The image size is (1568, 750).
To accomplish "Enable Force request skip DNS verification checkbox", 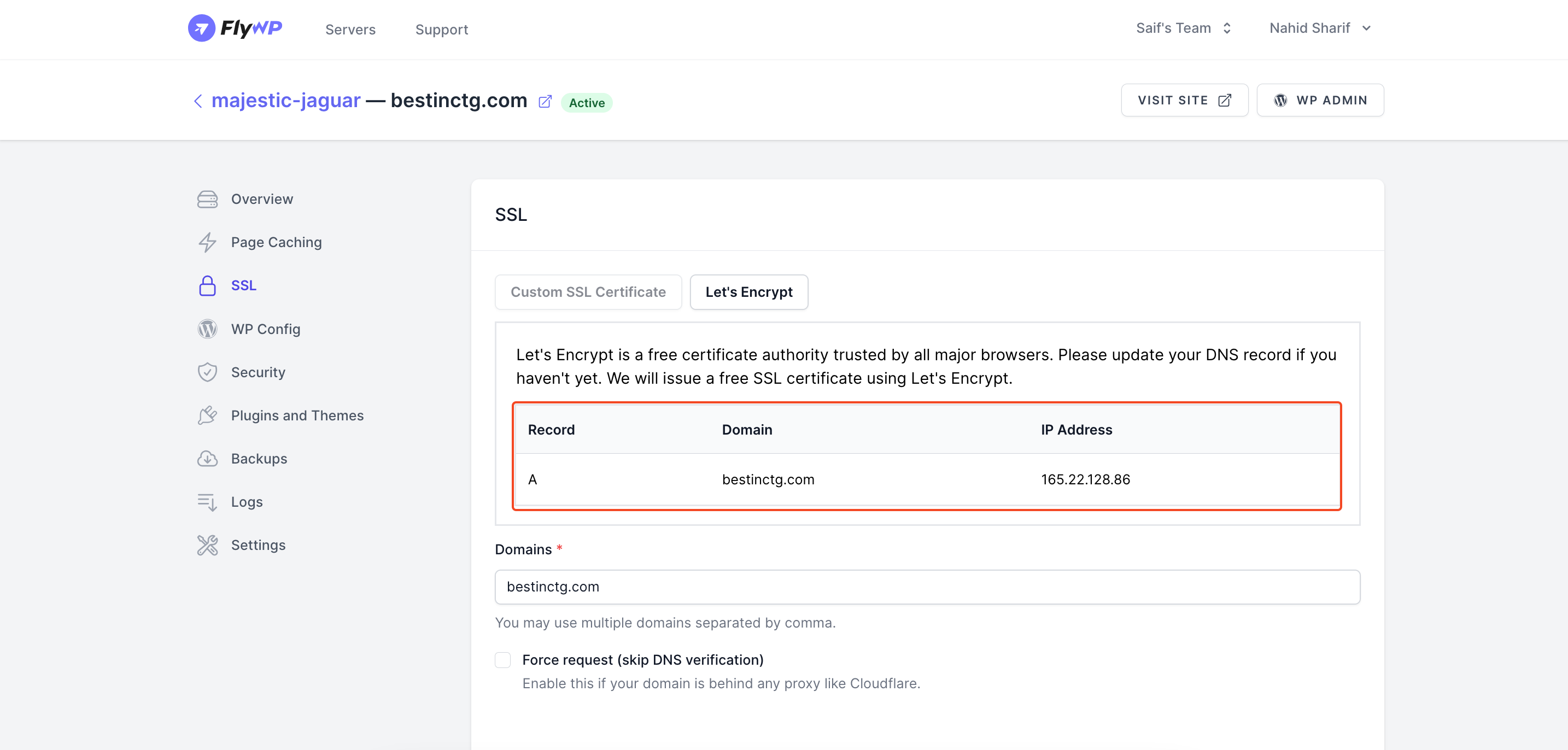I will [x=503, y=660].
